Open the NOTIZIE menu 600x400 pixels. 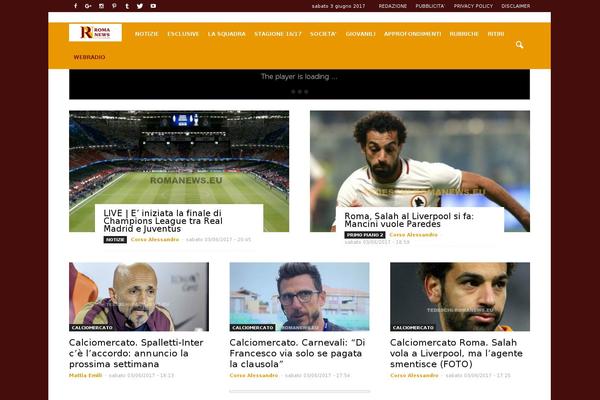click(x=147, y=34)
